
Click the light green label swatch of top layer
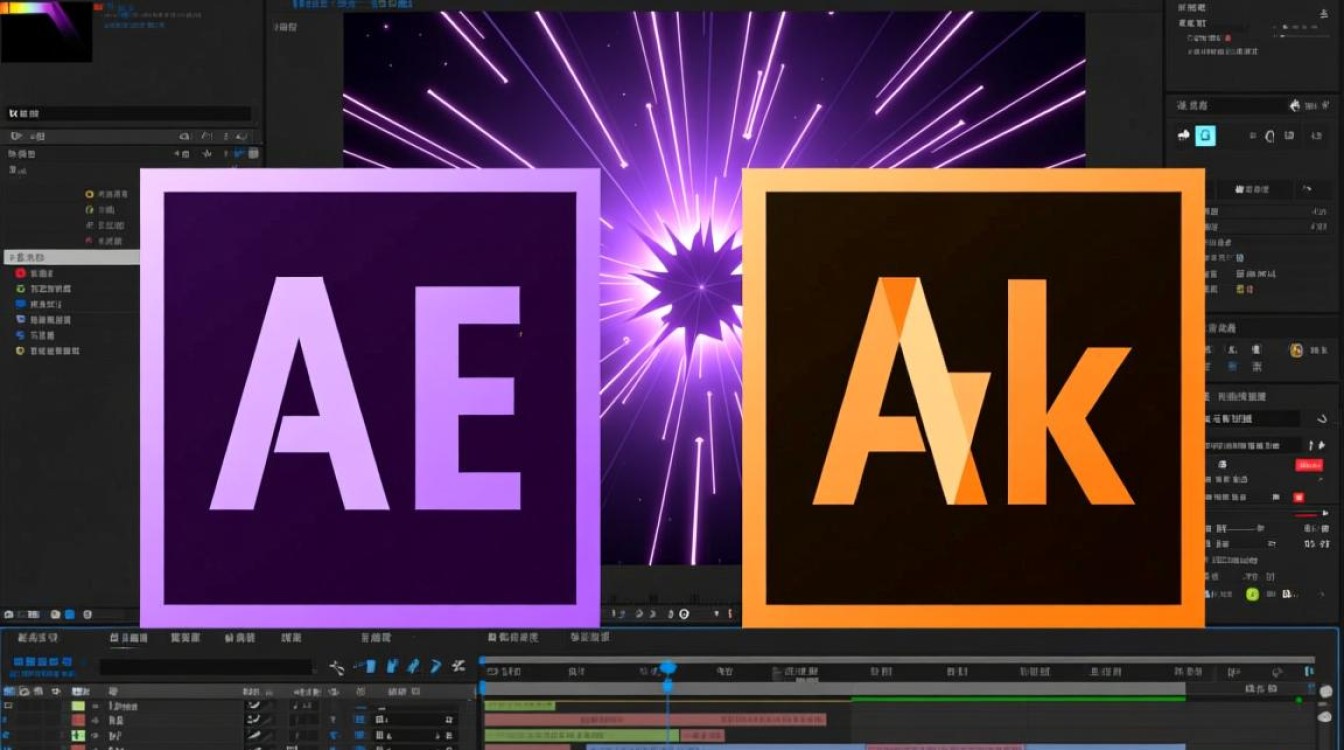tap(78, 706)
